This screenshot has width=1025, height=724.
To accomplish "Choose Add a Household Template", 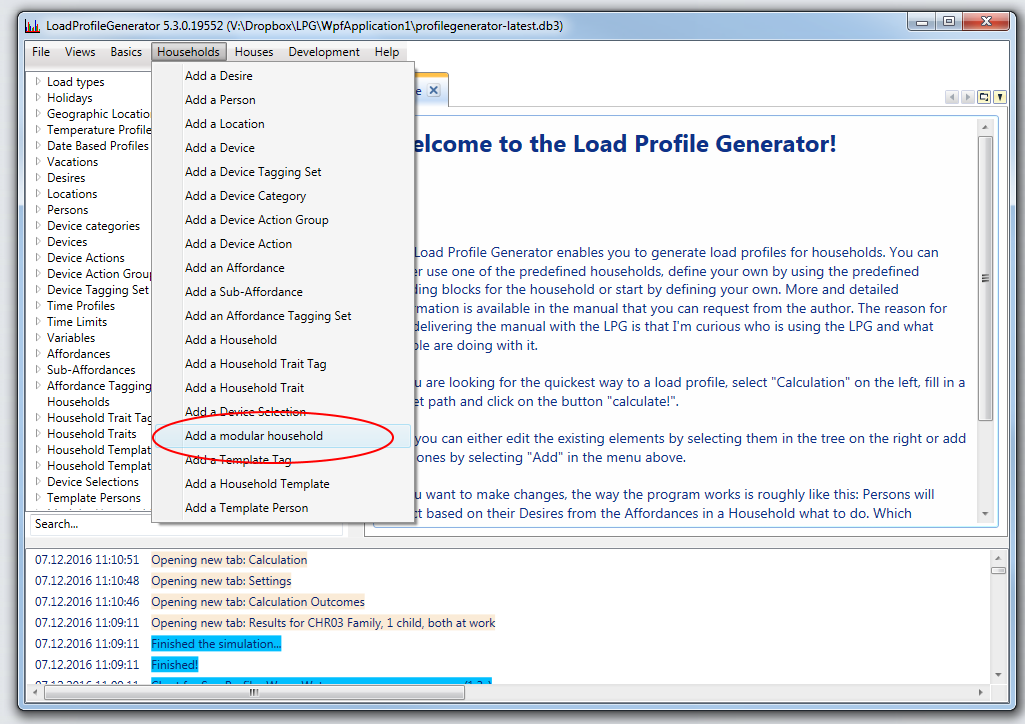I will [283, 484].
